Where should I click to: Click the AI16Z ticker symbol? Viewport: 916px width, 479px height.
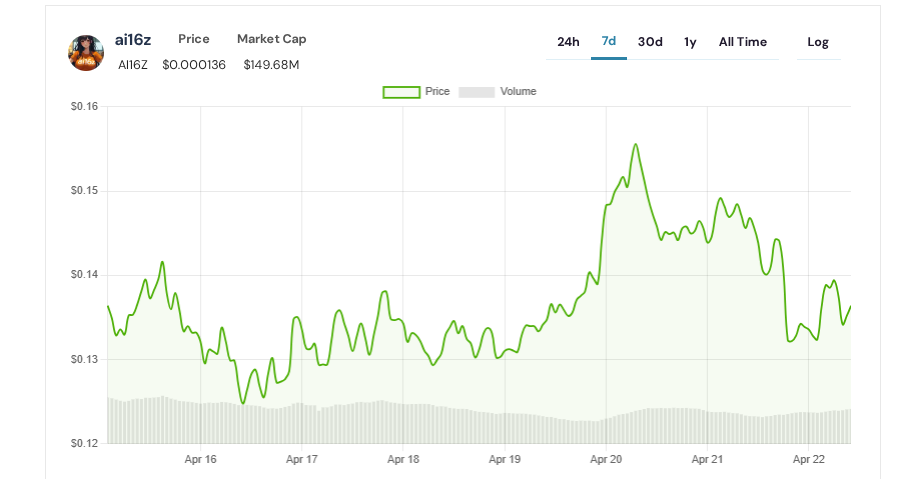(133, 65)
